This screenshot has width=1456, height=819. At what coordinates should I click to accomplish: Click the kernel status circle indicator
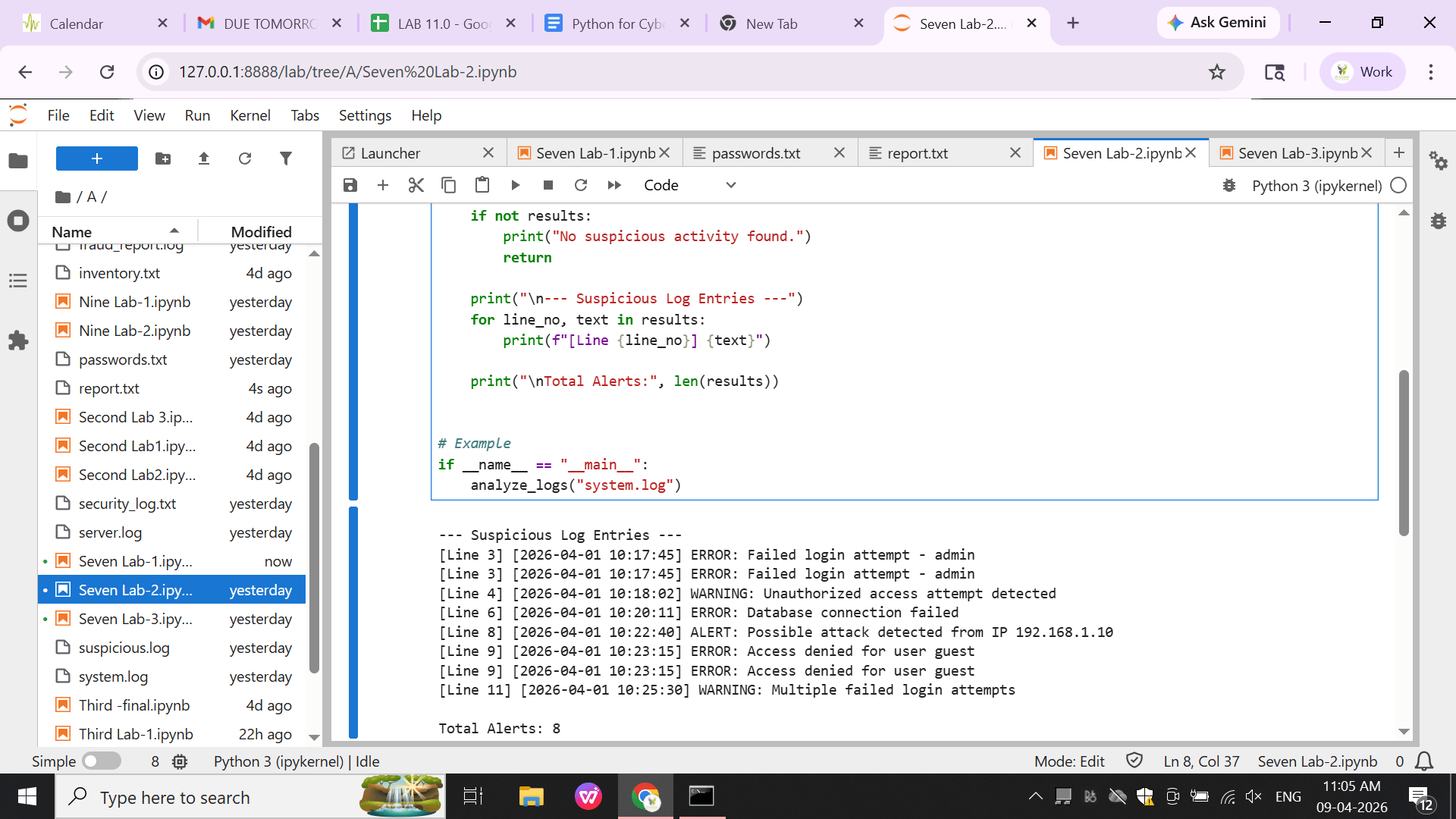point(1399,186)
